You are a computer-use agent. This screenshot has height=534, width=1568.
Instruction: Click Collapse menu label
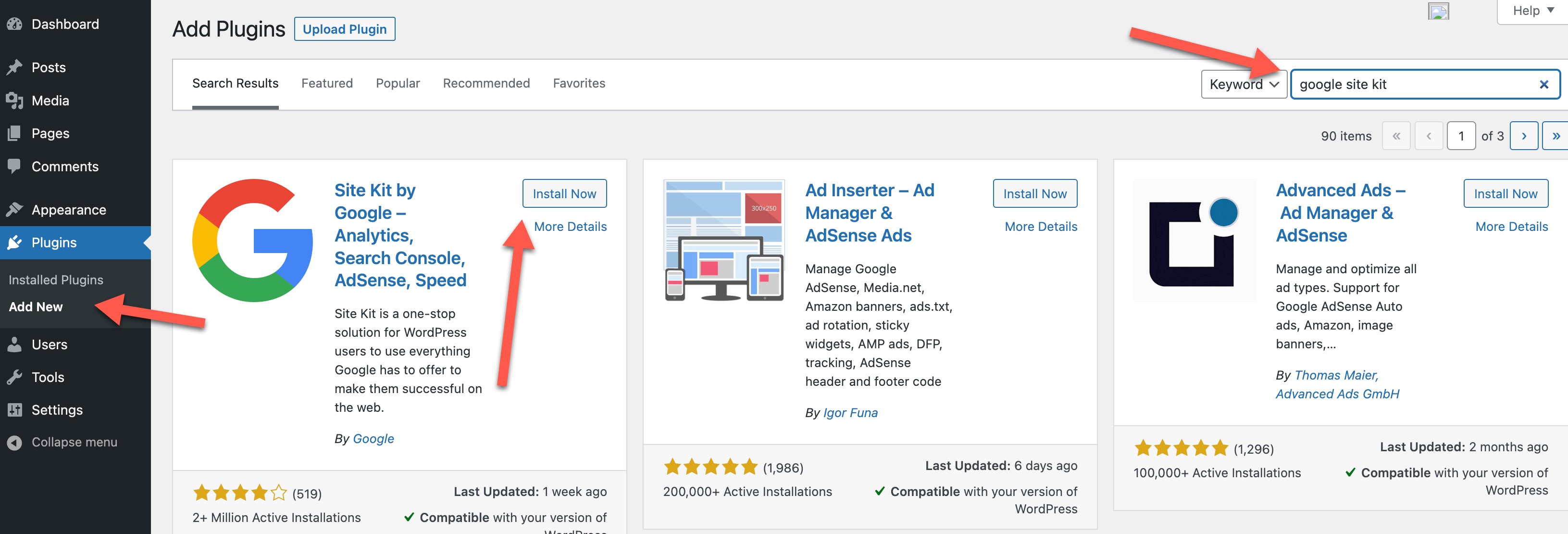coord(74,443)
